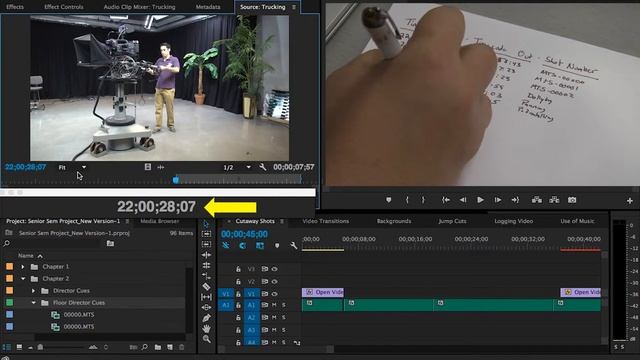Click the Extract button in Program monitor

[x=554, y=200]
